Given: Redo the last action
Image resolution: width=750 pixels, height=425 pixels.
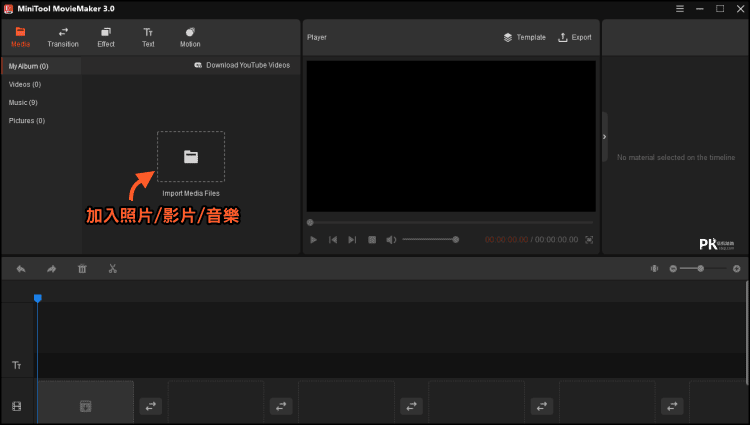Looking at the screenshot, I should 52,269.
